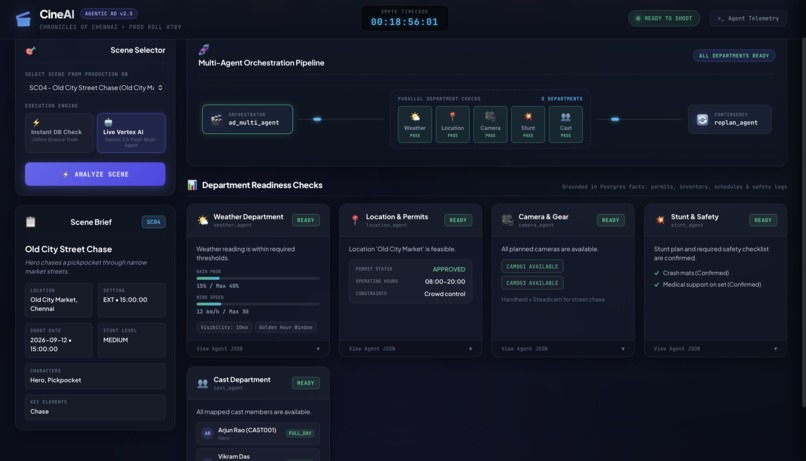Click the APPROVED permit status value
This screenshot has height=461, width=806.
coord(449,269)
